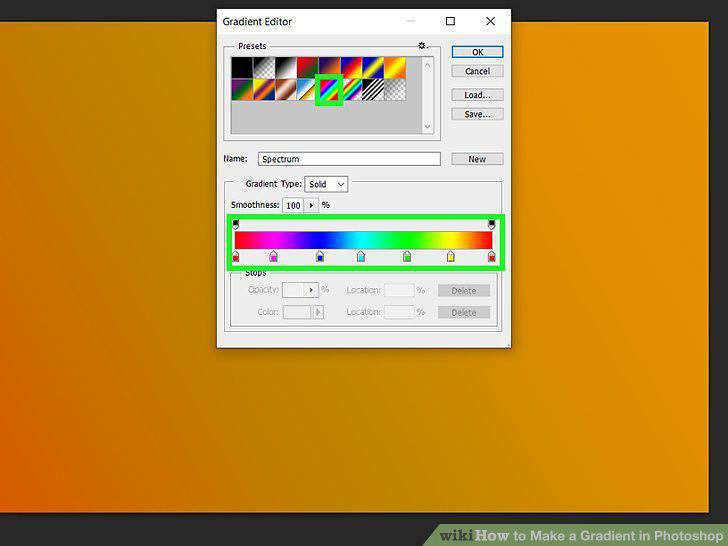
Task: Click the rainbow gradient preview bar
Action: click(364, 240)
